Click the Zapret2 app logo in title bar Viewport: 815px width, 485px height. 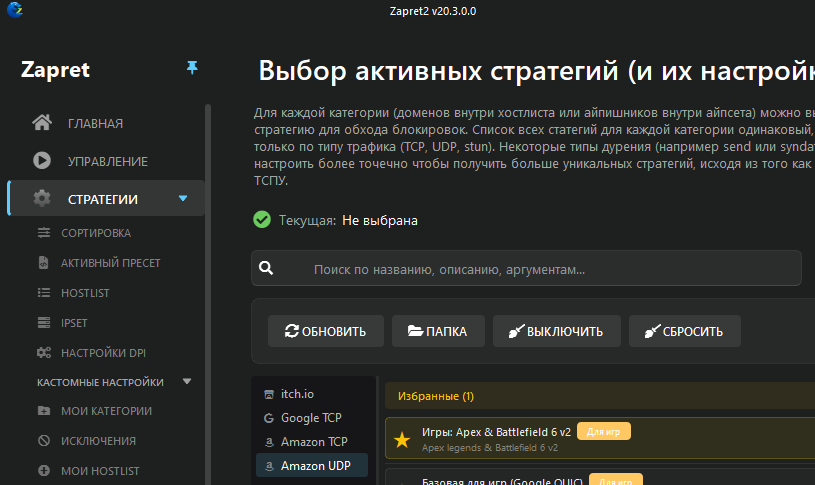[x=15, y=9]
